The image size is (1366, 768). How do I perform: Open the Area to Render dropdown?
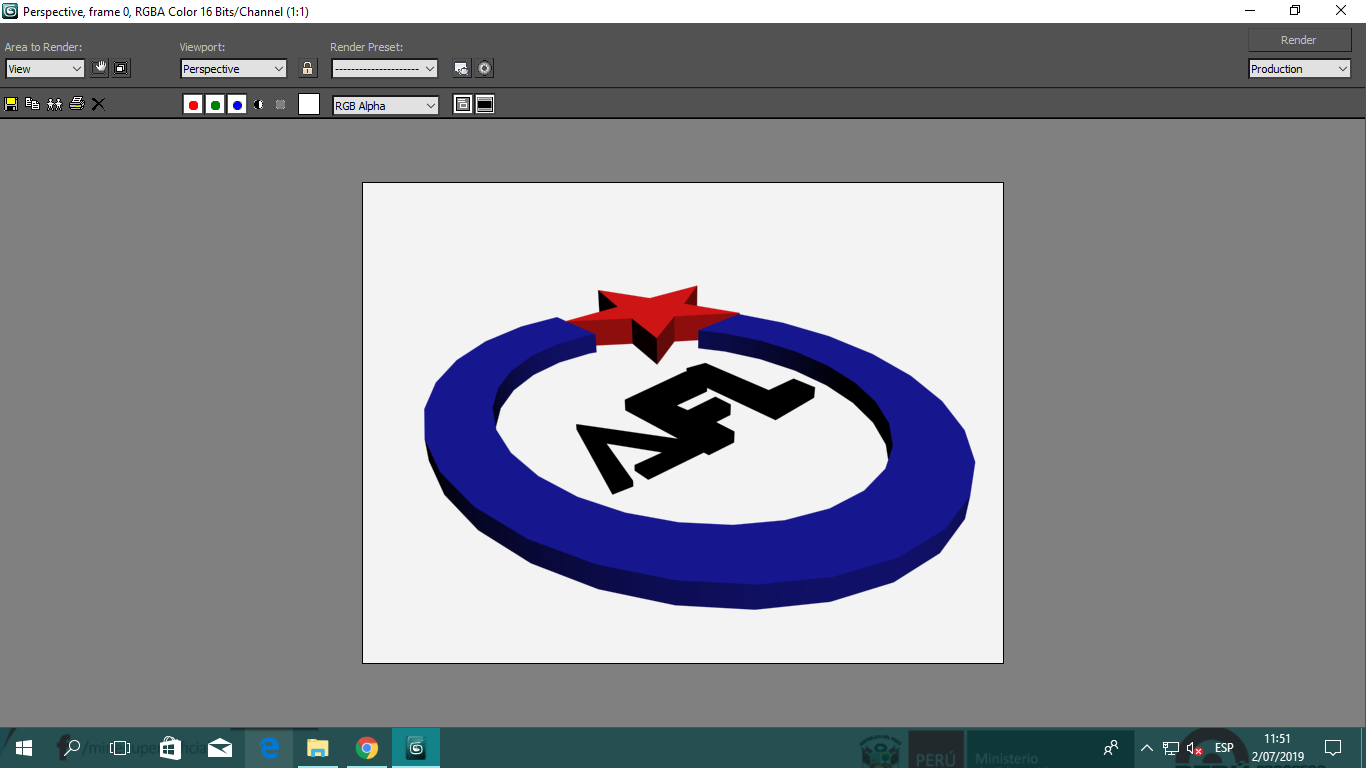(45, 69)
